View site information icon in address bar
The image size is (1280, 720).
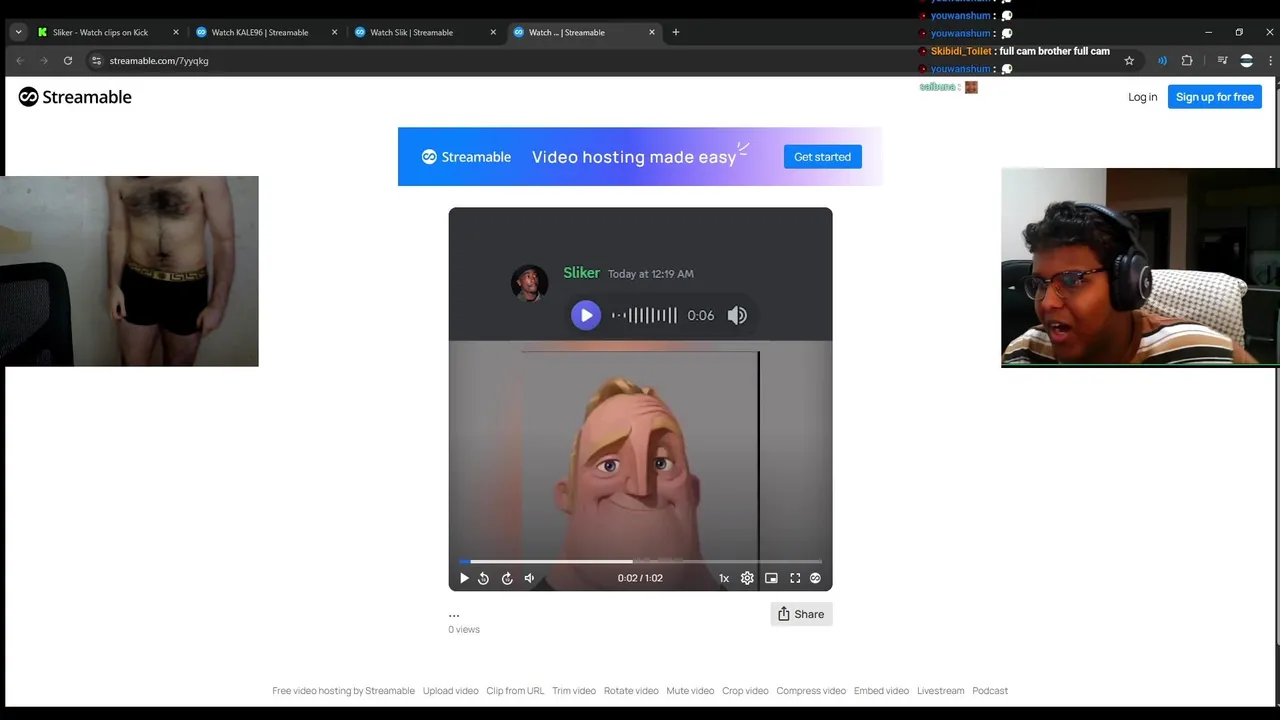pos(96,61)
